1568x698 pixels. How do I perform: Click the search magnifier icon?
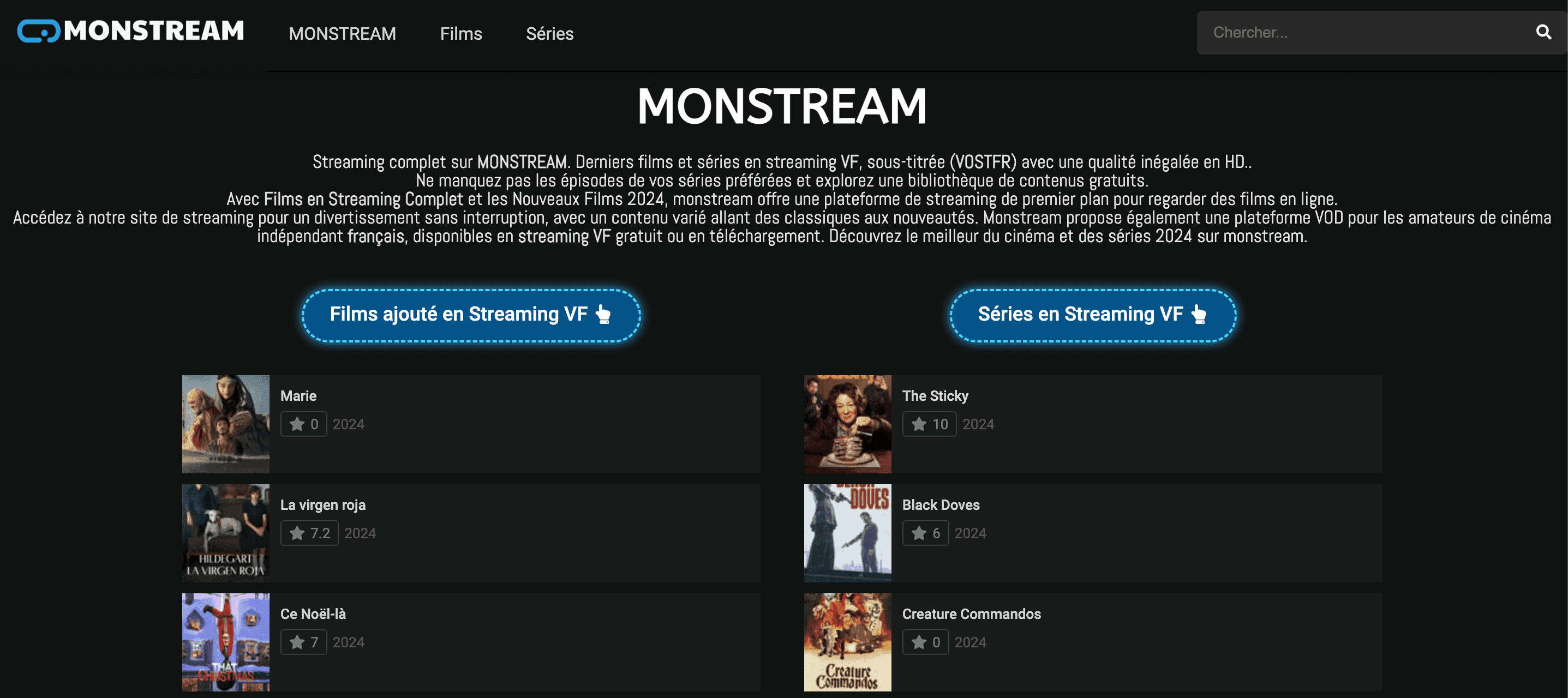[1544, 32]
